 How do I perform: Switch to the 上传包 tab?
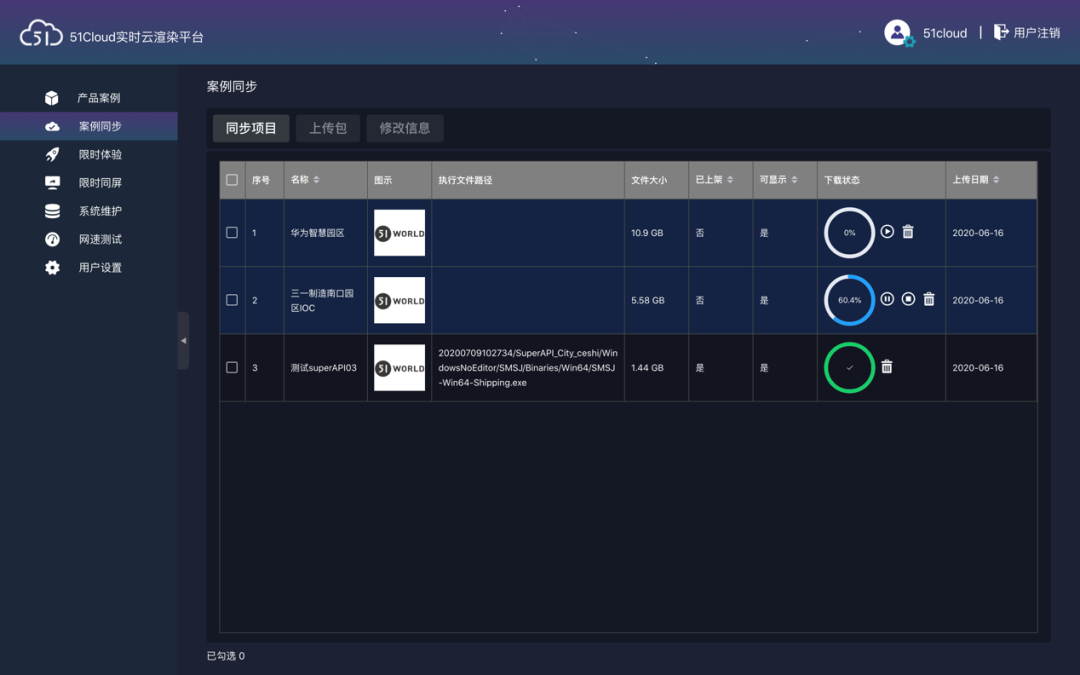328,128
